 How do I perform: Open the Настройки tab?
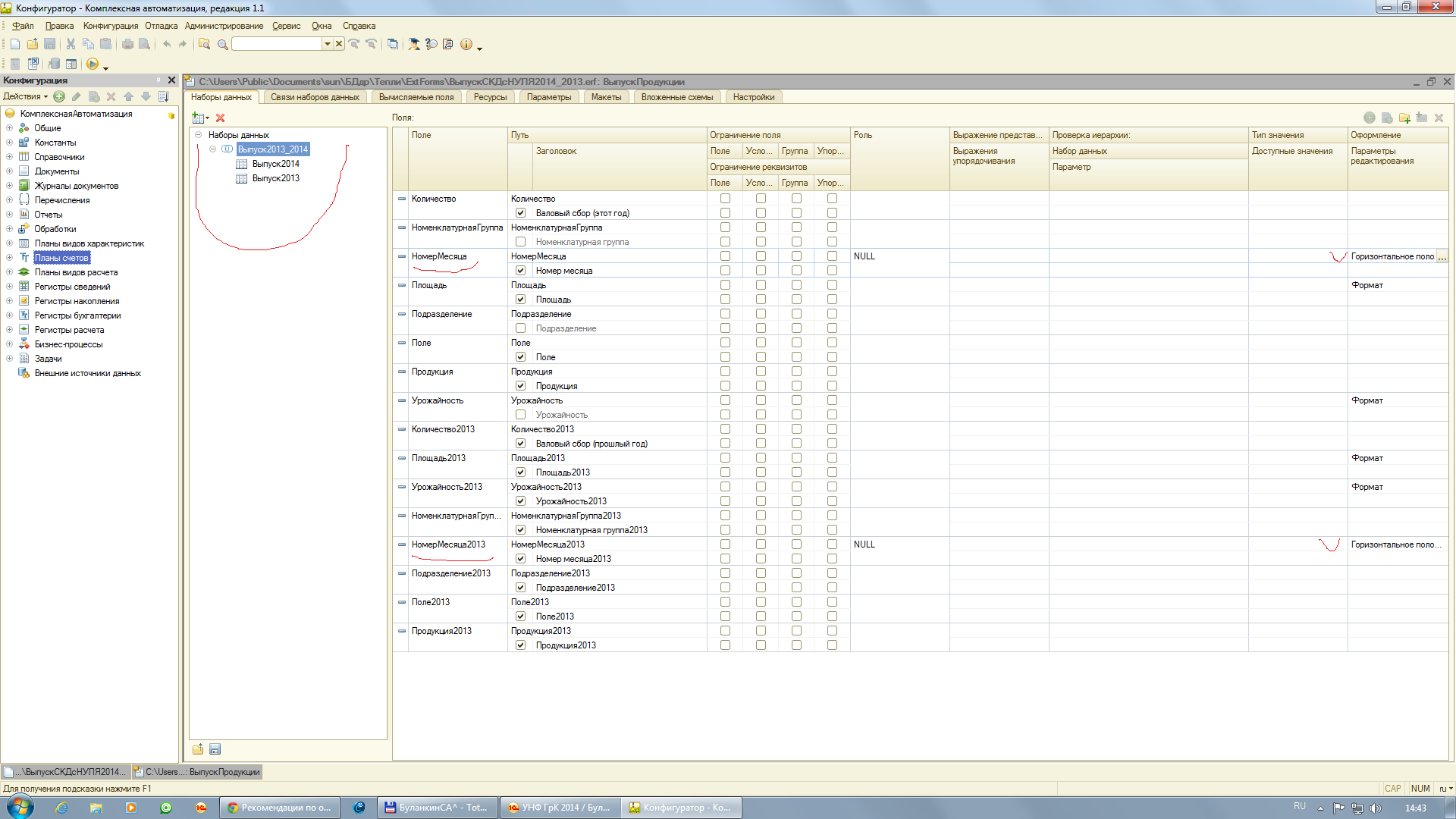coord(753,97)
